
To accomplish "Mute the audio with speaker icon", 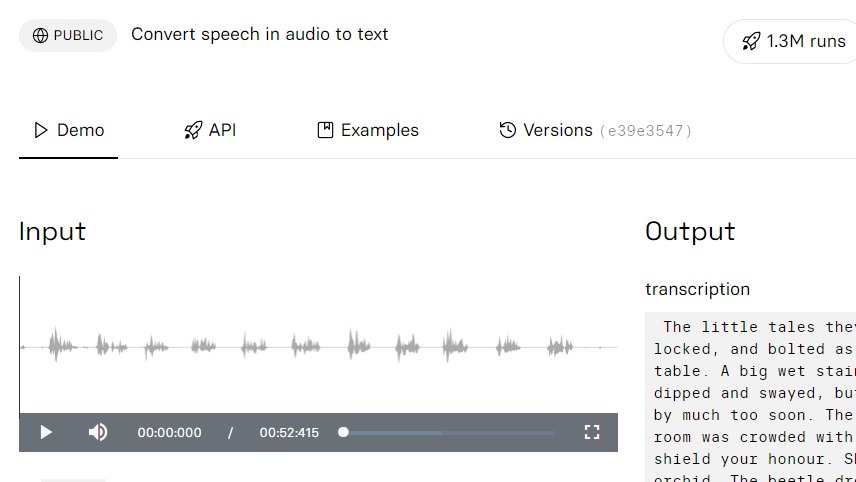I will pyautogui.click(x=98, y=432).
